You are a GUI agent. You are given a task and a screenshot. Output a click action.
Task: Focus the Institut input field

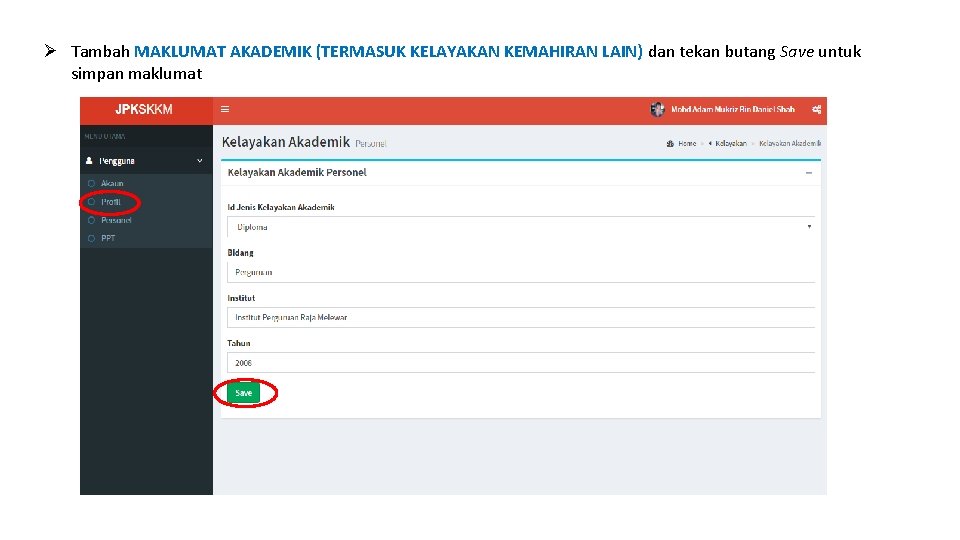521,318
